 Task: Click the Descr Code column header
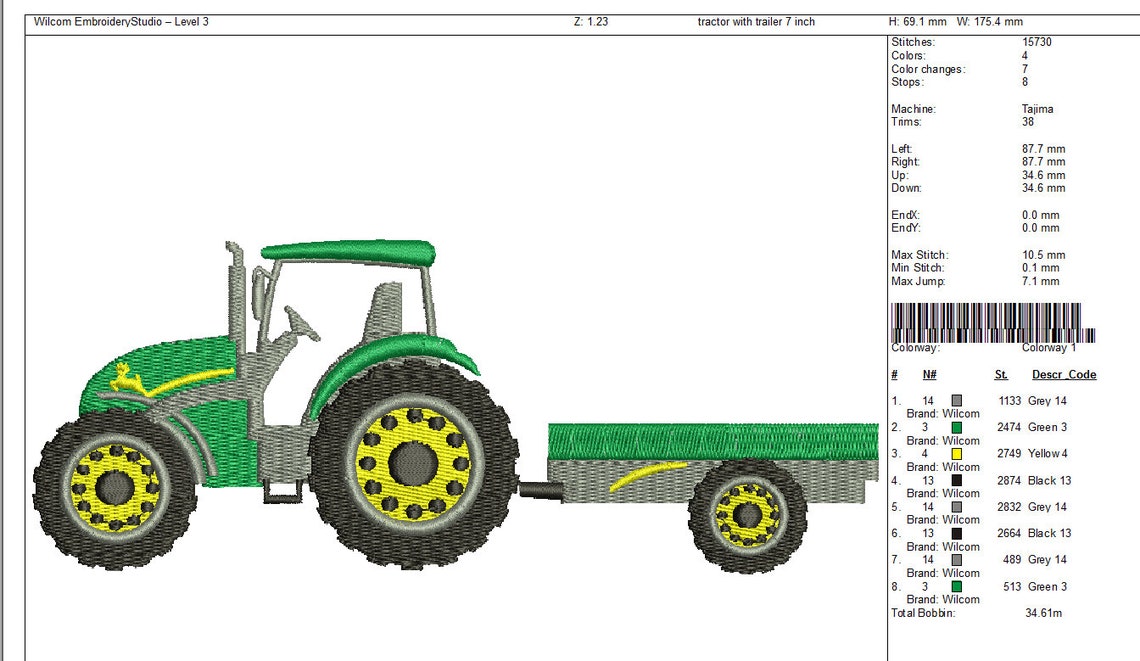(x=1063, y=374)
